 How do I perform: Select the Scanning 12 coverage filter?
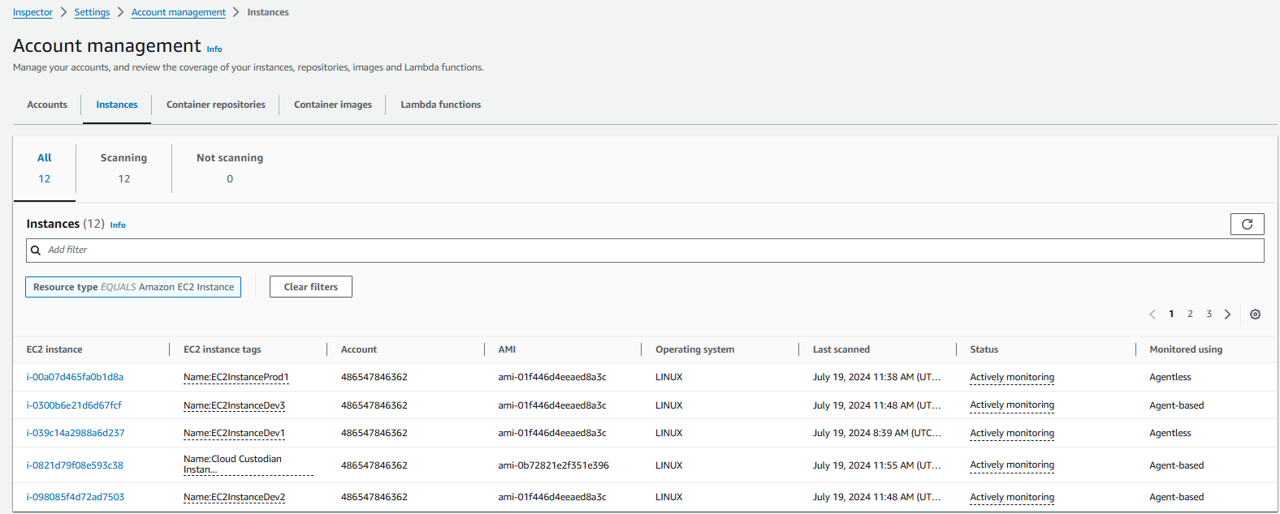[124, 168]
